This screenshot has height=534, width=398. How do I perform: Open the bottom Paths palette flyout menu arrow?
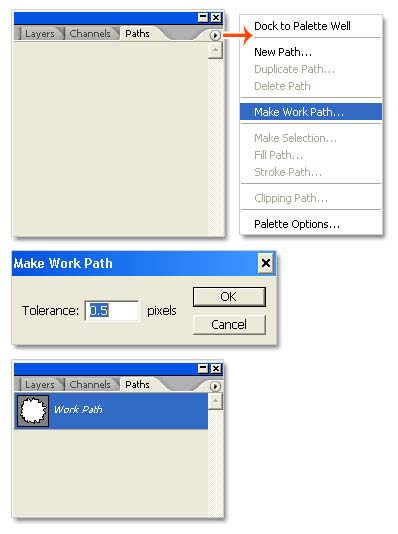[x=215, y=386]
